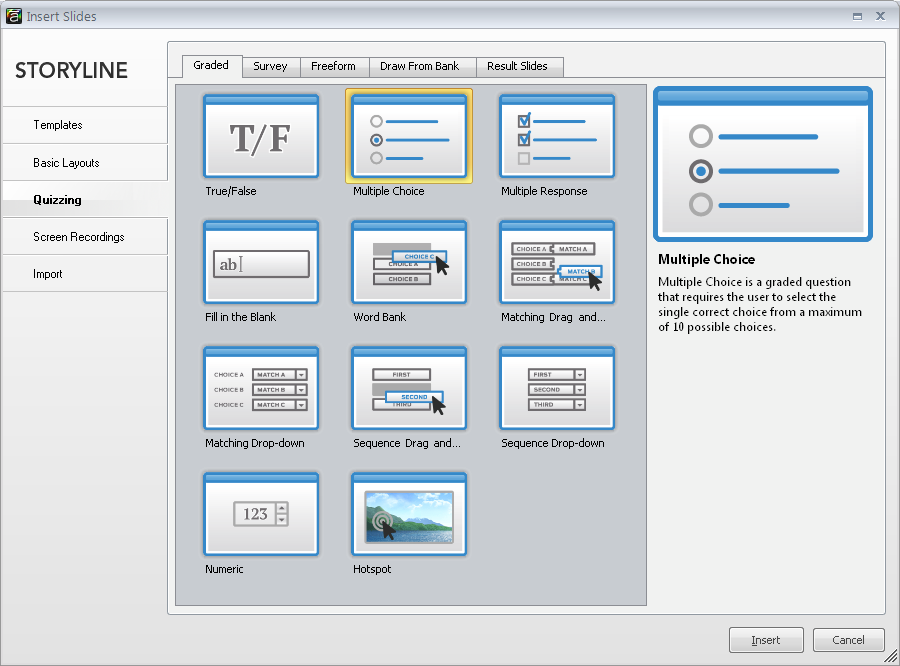
Task: Click the resize grip at dialog corner
Action: [891, 656]
